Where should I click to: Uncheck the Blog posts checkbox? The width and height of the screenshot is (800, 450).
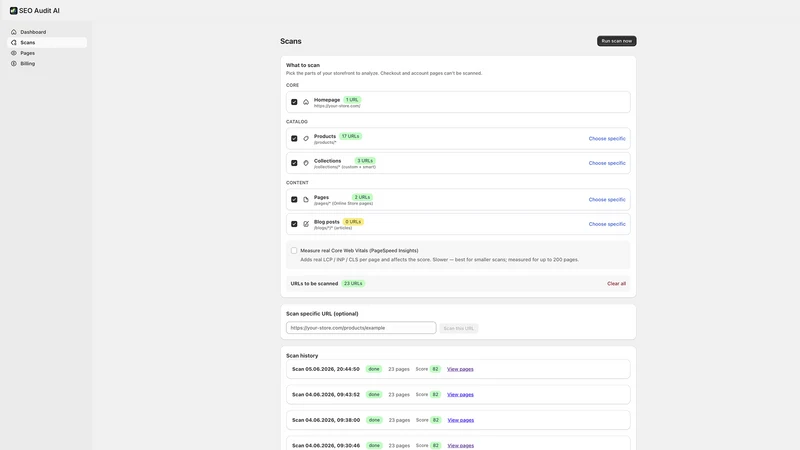click(294, 224)
